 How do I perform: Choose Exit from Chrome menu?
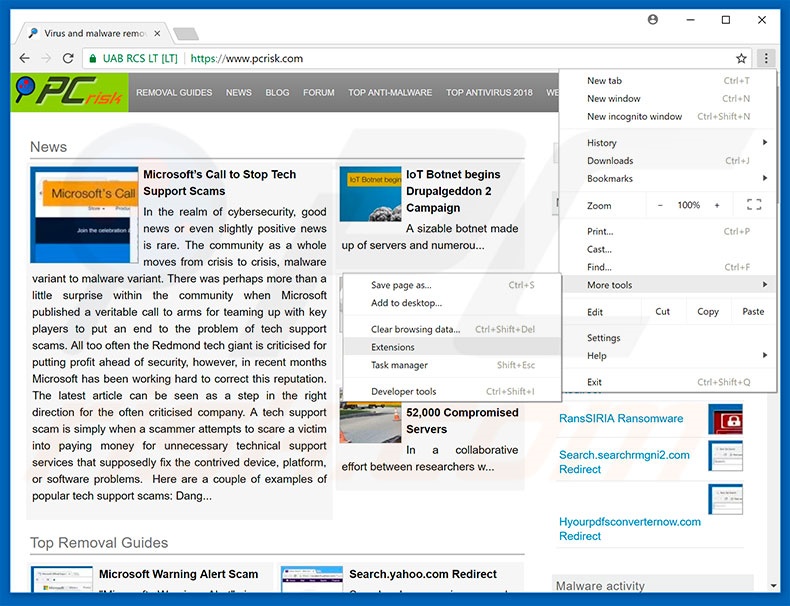(x=668, y=382)
